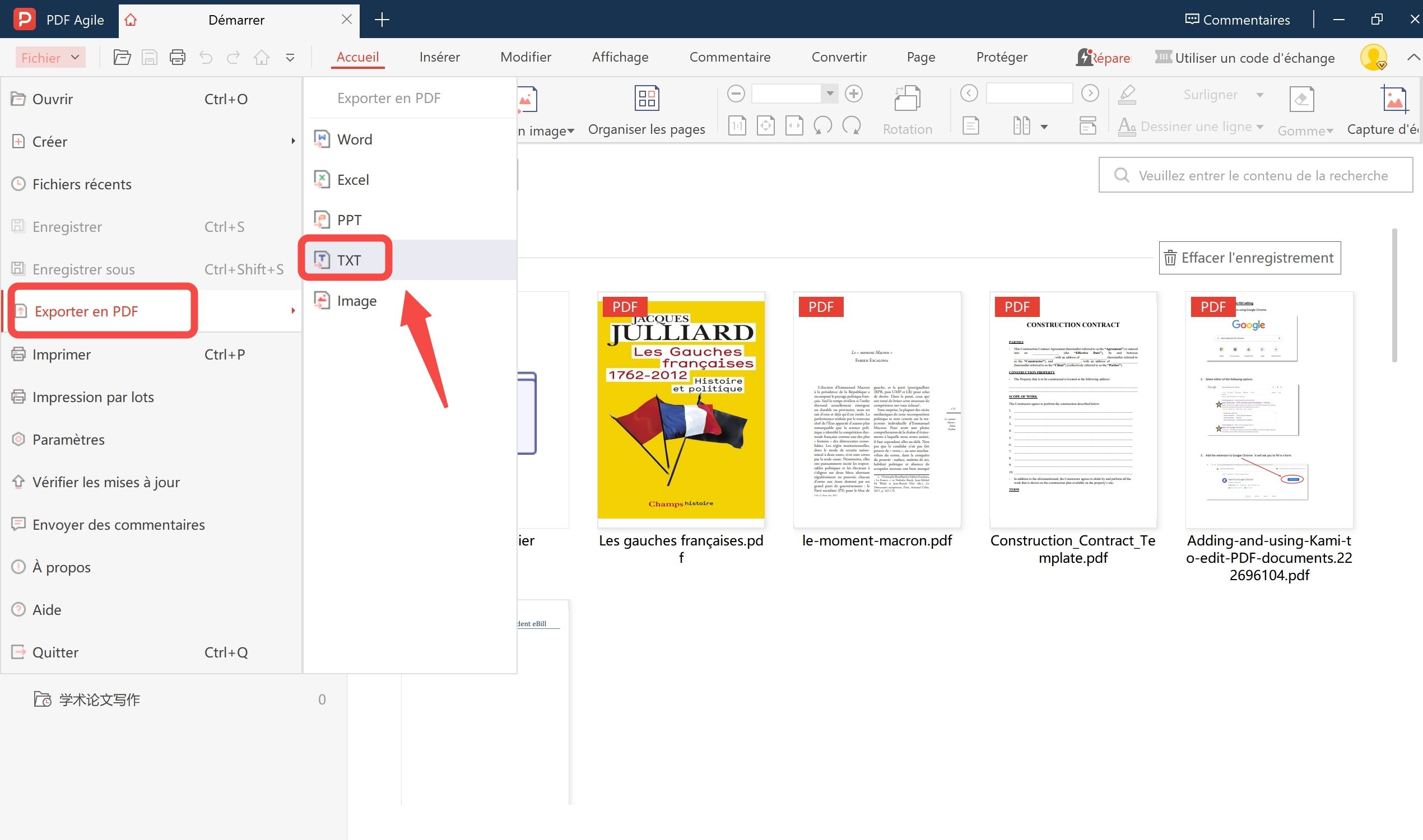Open the two-page view dropdown arrow
This screenshot has height=840, width=1423.
pos(1044,127)
